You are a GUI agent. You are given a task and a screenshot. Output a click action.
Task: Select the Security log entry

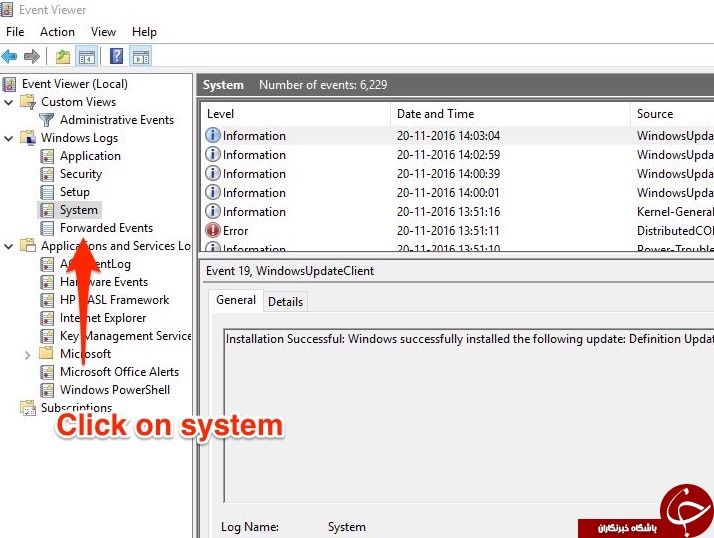[81, 174]
